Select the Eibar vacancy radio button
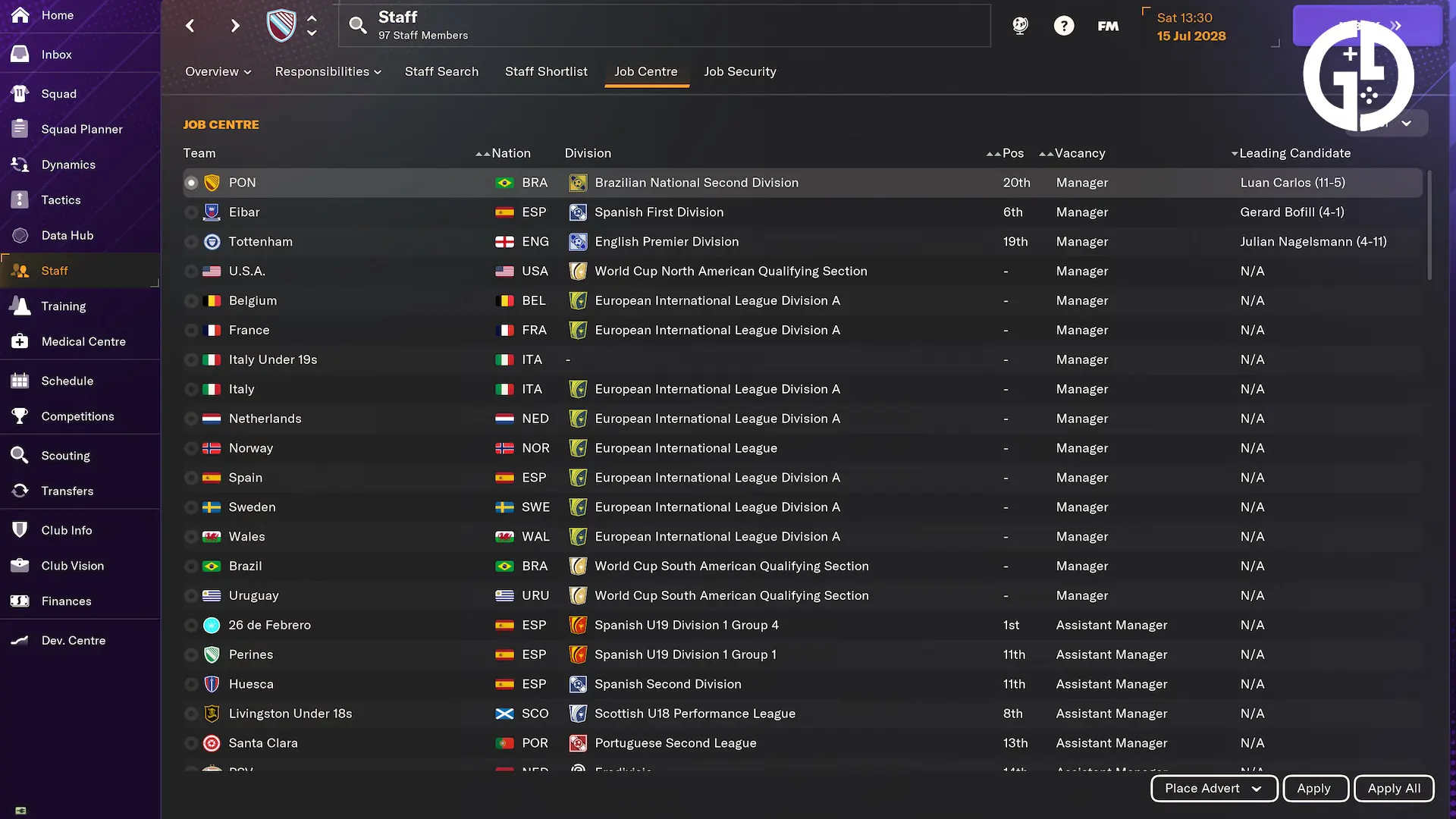The height and width of the screenshot is (819, 1456). pyautogui.click(x=191, y=212)
